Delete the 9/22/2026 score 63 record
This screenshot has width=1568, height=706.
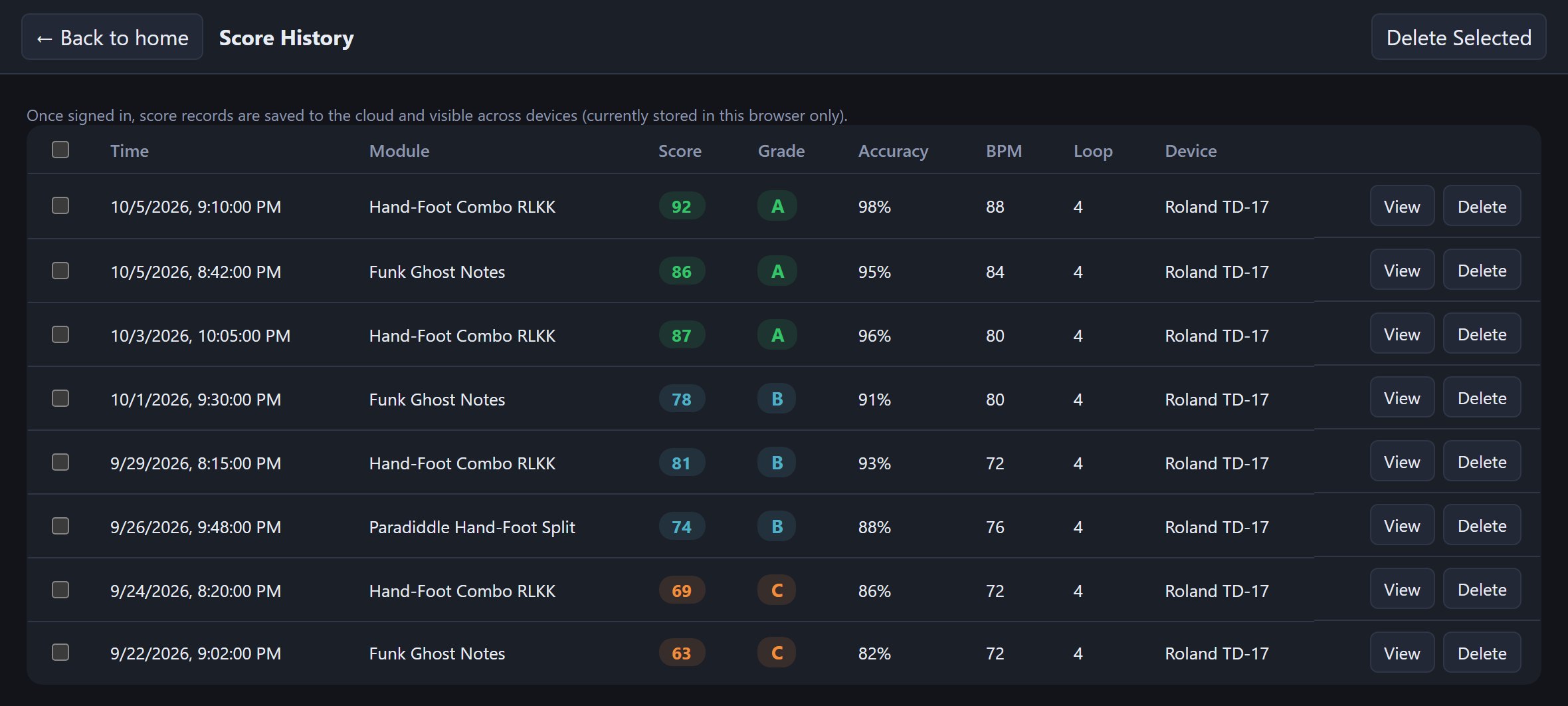1482,652
